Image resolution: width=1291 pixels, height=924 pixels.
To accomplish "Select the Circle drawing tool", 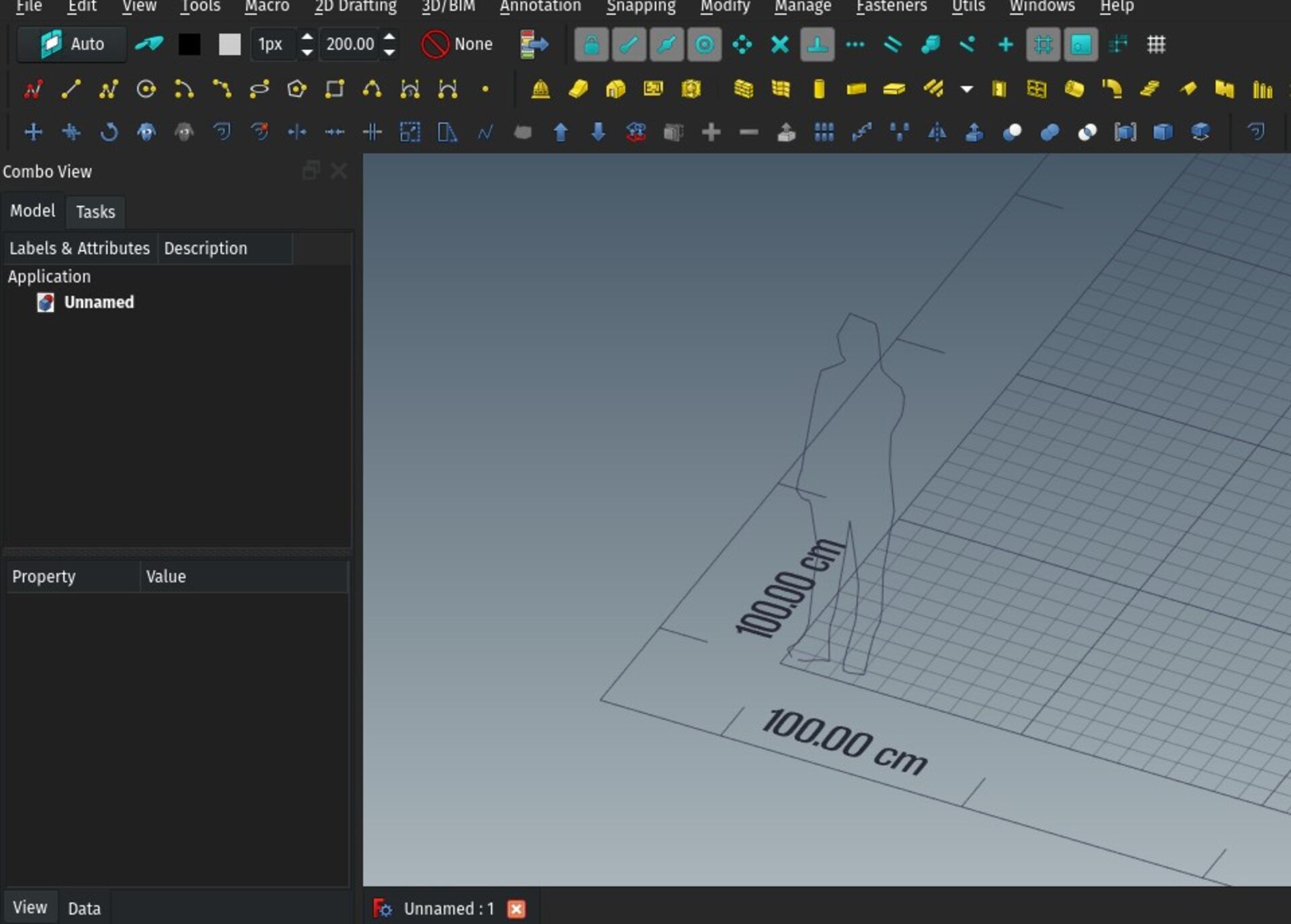I will 146,89.
